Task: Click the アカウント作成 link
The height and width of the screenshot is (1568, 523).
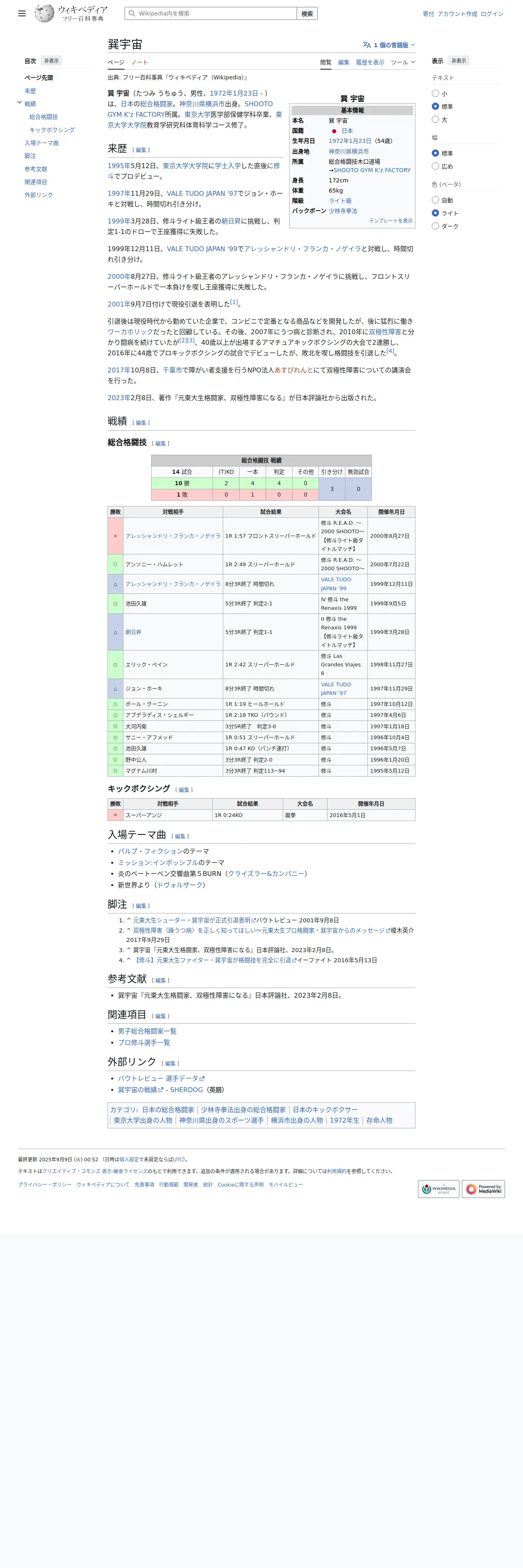Action: coord(457,14)
